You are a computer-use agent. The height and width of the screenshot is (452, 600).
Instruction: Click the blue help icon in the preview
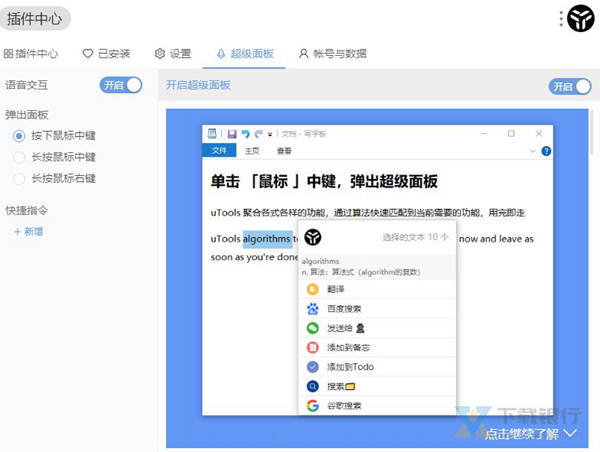point(546,151)
